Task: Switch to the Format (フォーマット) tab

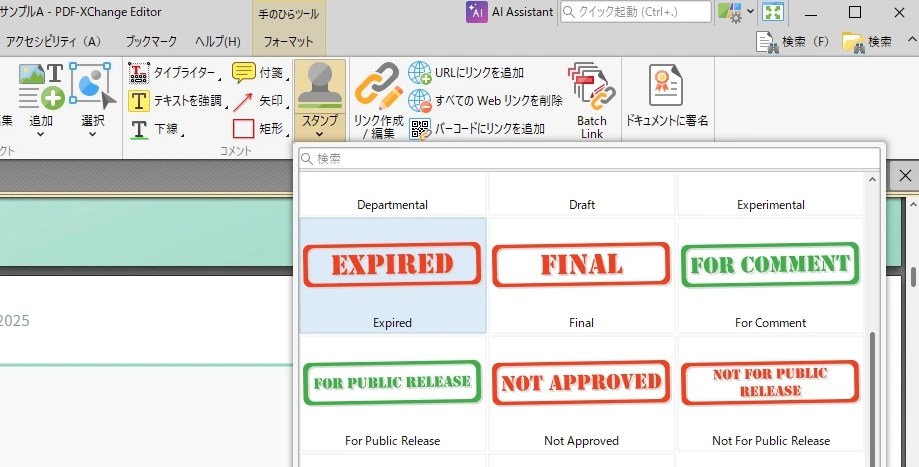Action: point(288,42)
